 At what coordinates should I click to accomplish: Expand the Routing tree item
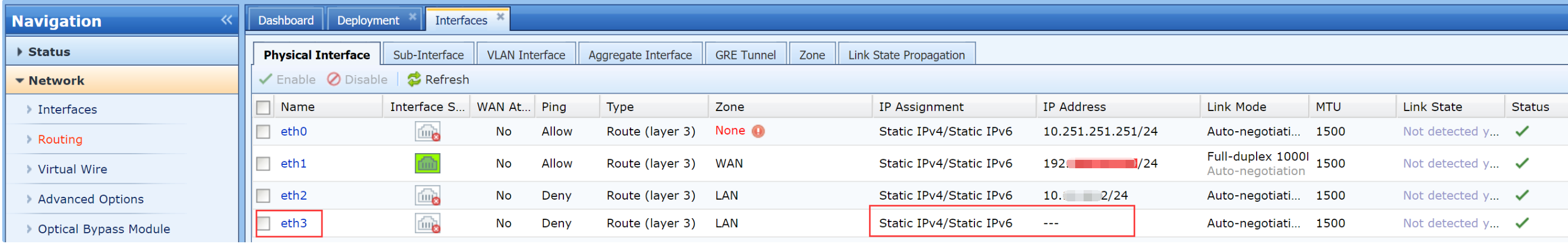29,140
